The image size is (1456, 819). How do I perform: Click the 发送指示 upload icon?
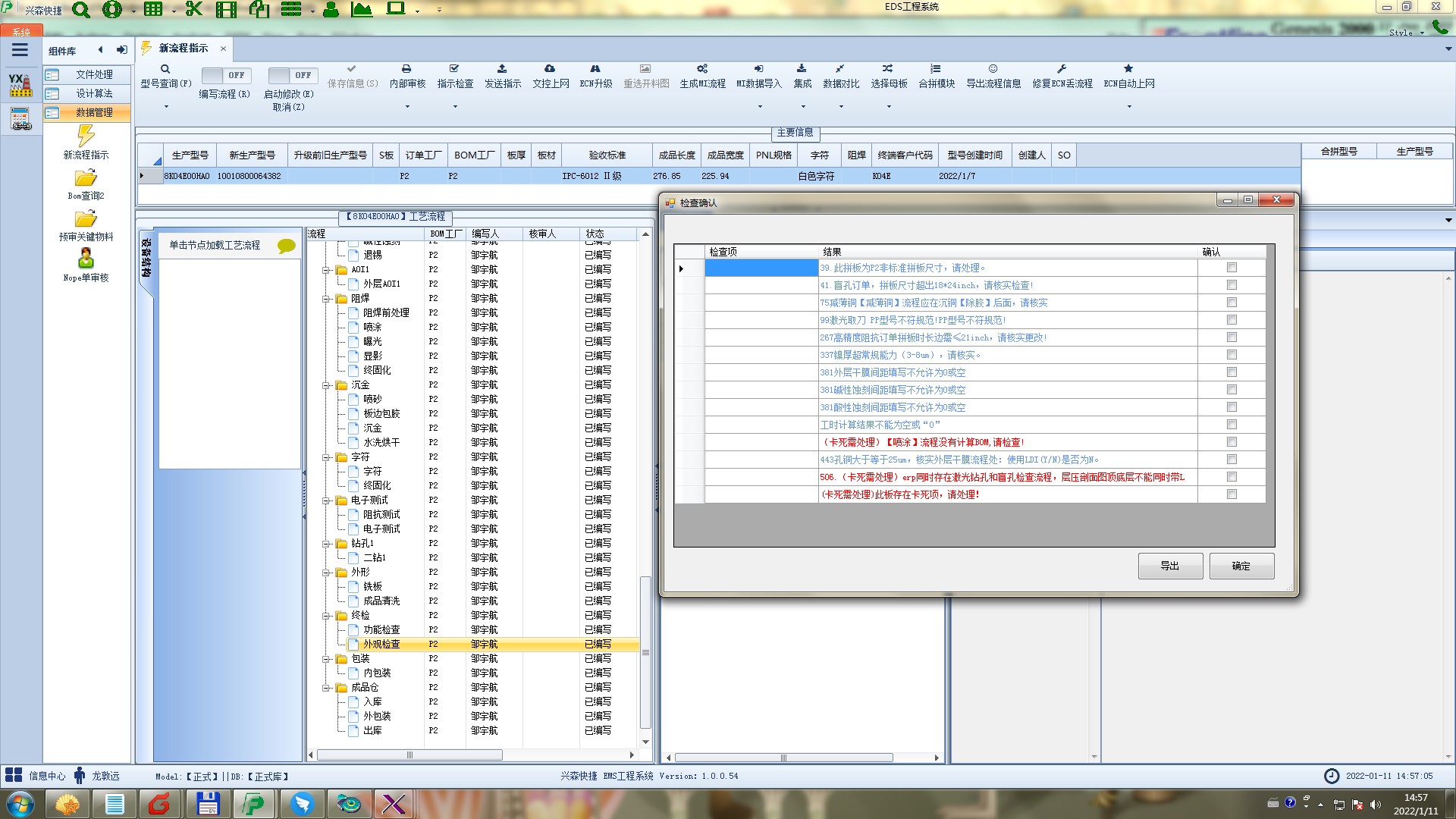point(502,69)
